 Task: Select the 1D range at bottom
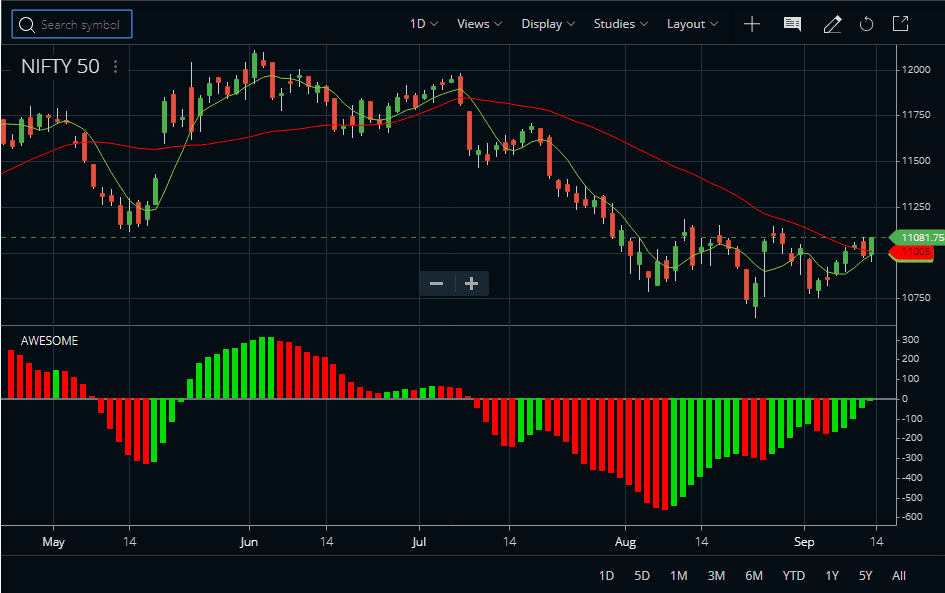606,576
